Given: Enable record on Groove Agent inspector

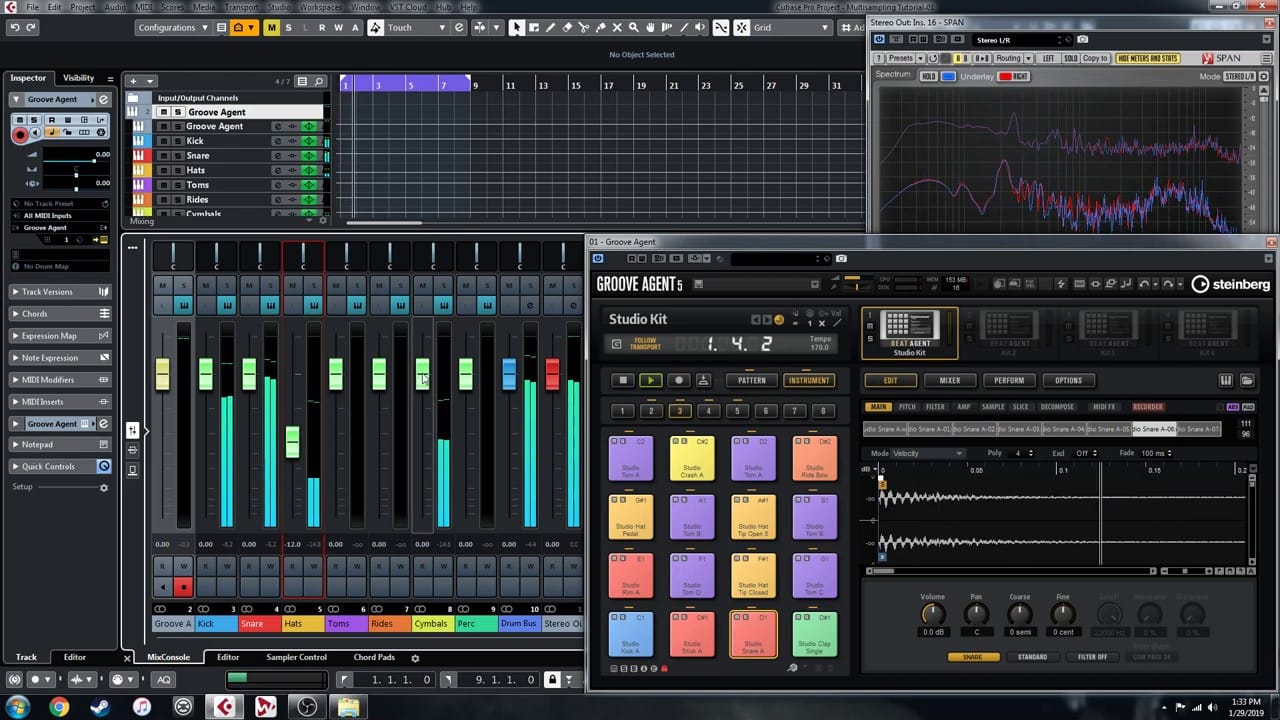Looking at the screenshot, I should click(20, 133).
